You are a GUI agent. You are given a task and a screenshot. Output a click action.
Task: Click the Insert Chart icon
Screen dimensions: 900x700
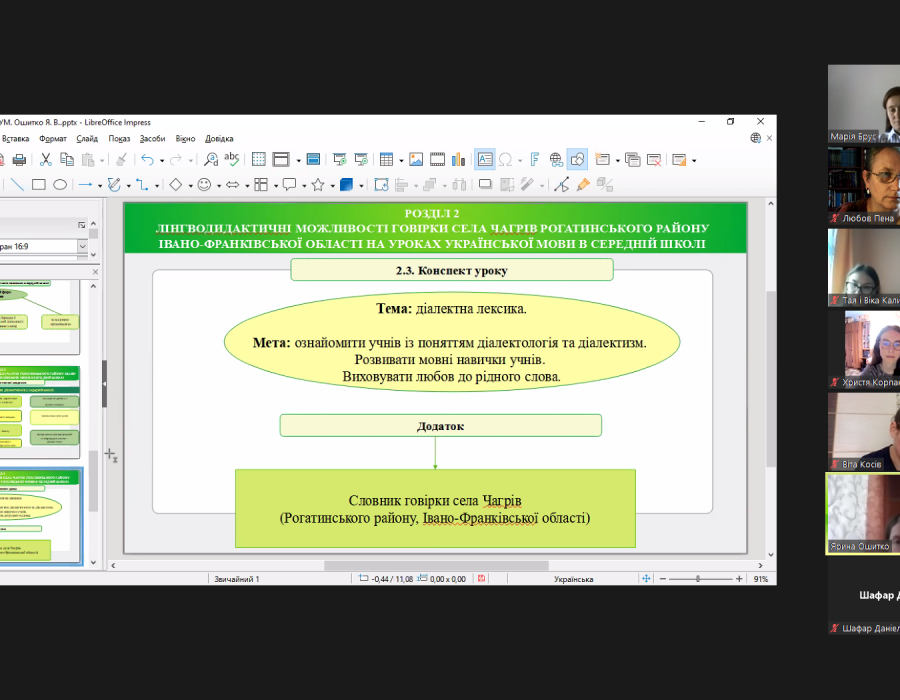click(x=459, y=159)
